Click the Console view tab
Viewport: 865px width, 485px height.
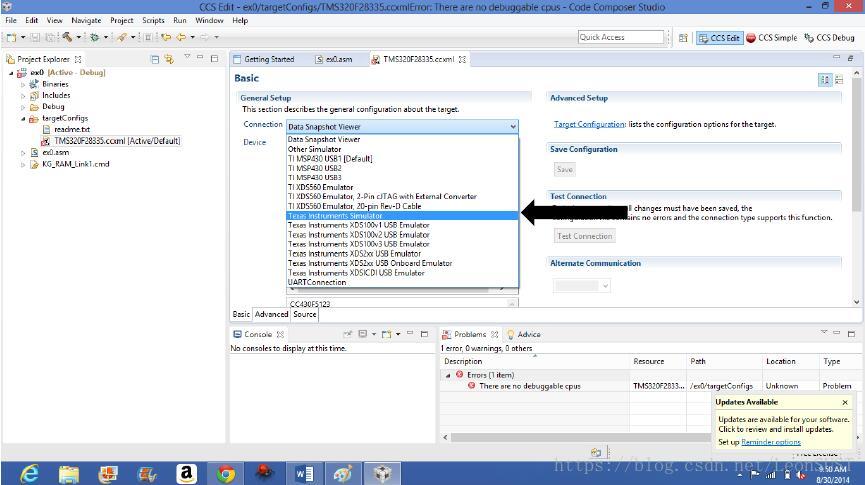[258, 334]
